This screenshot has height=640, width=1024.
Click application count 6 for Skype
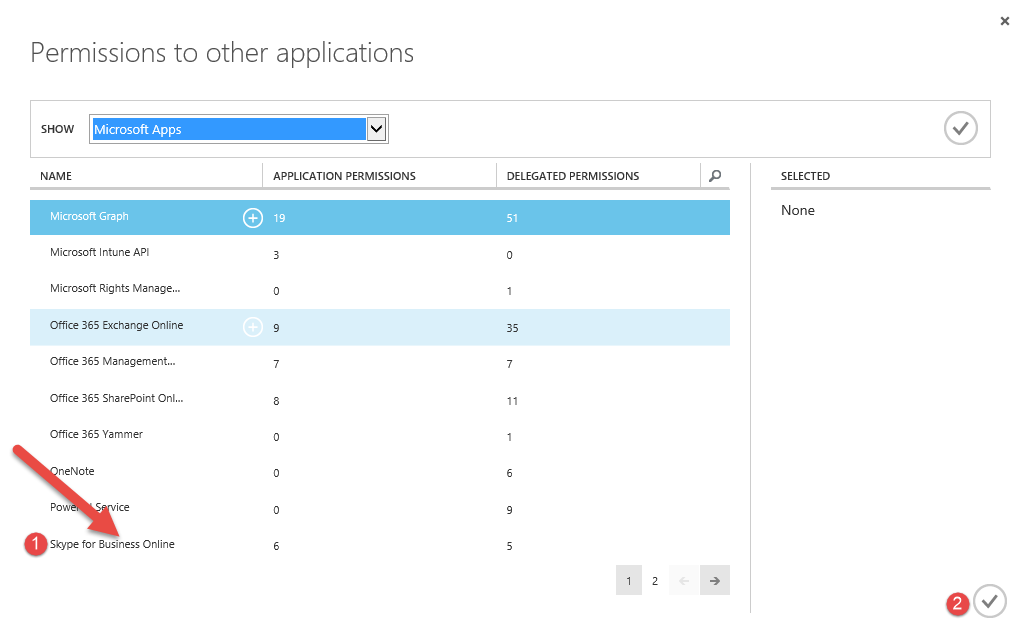point(276,546)
